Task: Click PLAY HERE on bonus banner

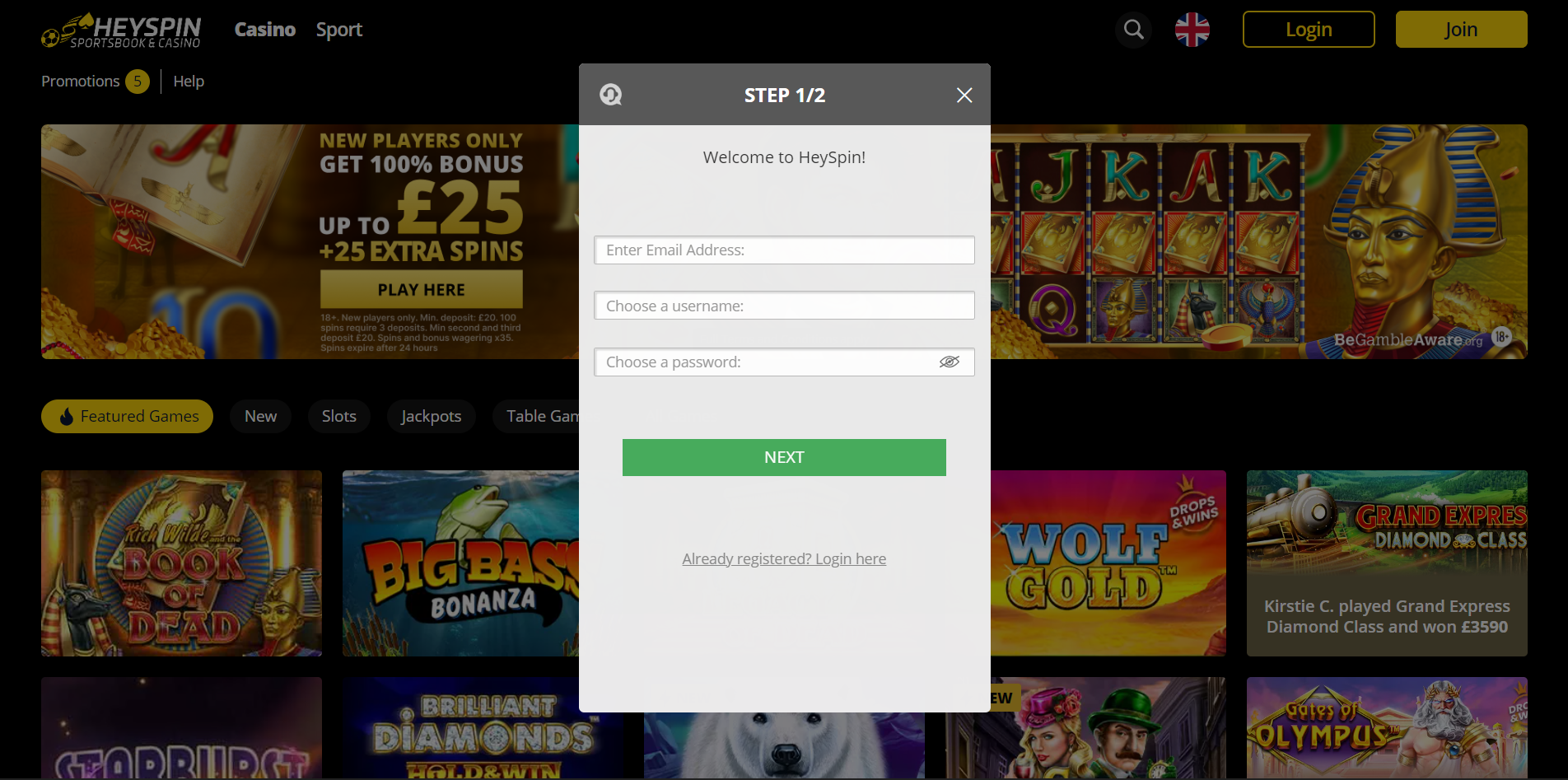Action: pos(421,290)
